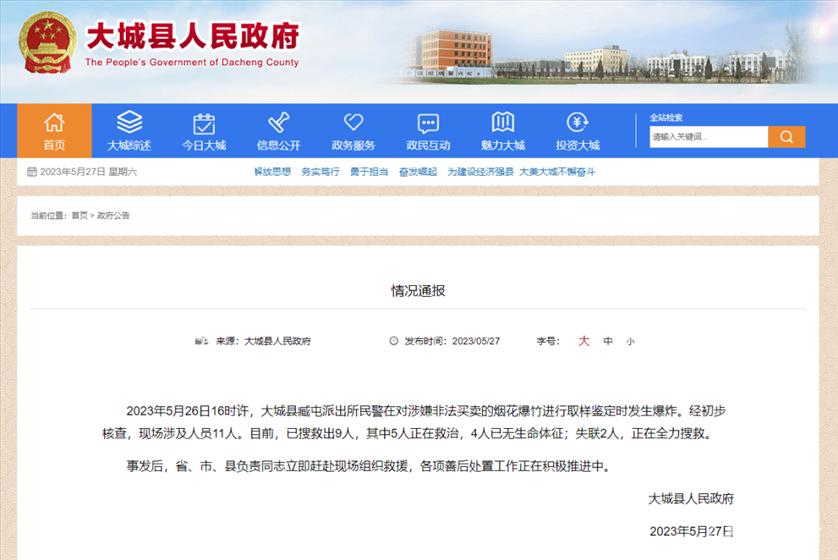Focus the 请输入关键词 search field

(x=709, y=137)
